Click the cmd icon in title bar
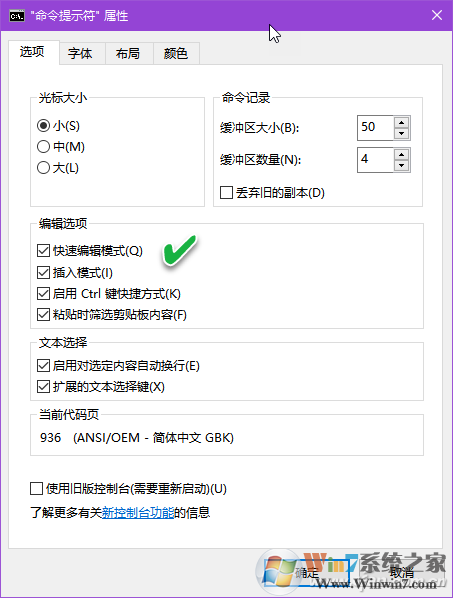The width and height of the screenshot is (453, 598). point(17,16)
